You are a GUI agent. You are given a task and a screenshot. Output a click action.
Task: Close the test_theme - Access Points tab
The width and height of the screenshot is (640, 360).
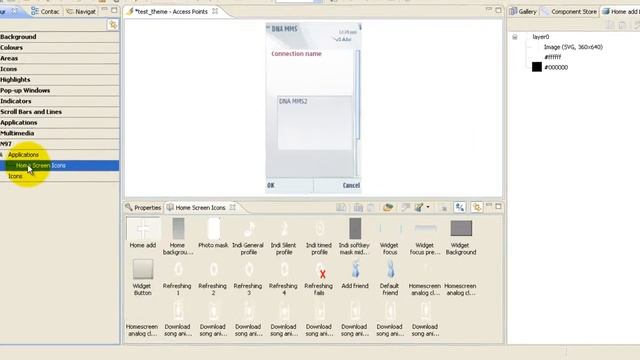tap(215, 11)
